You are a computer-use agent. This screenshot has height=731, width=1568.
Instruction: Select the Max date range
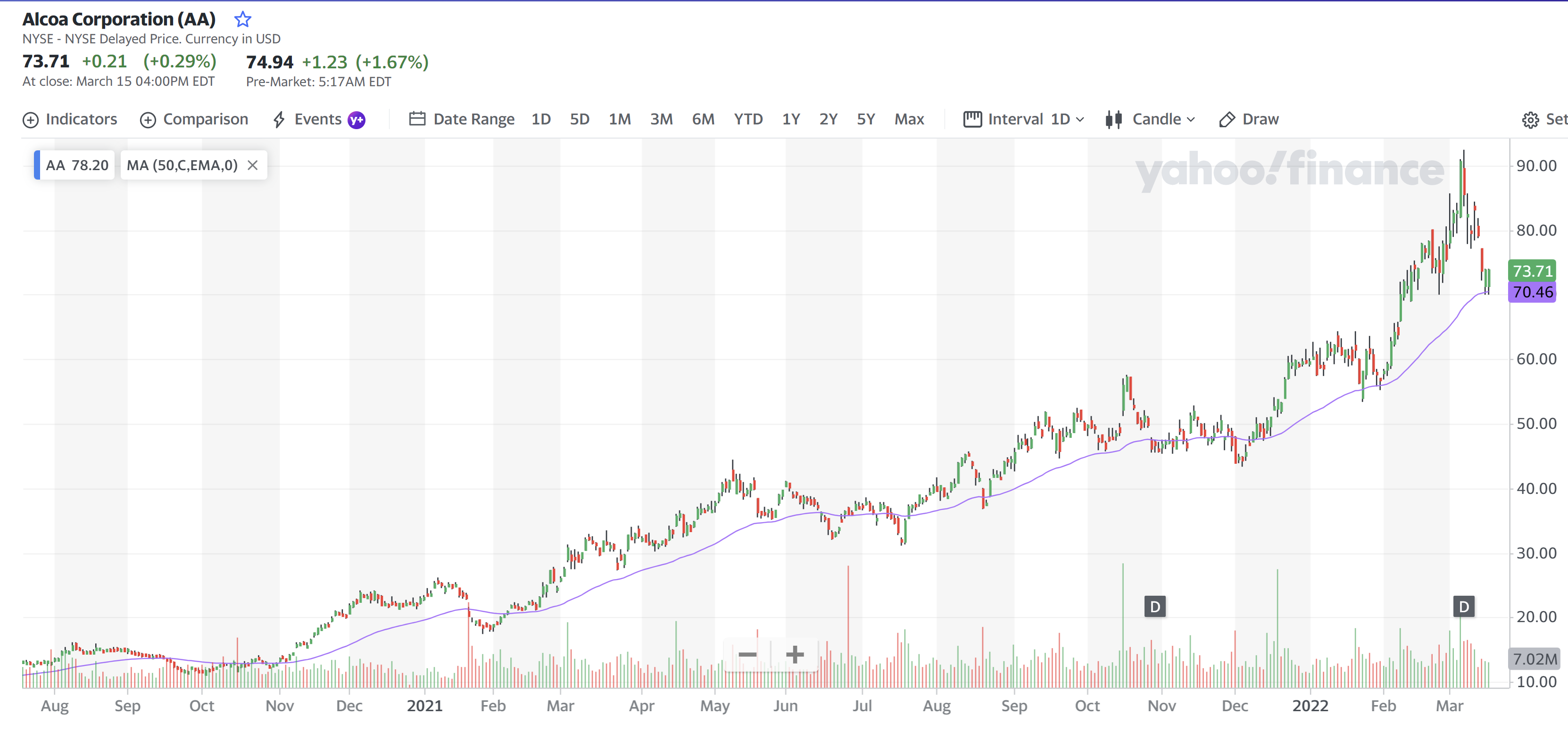pos(909,119)
